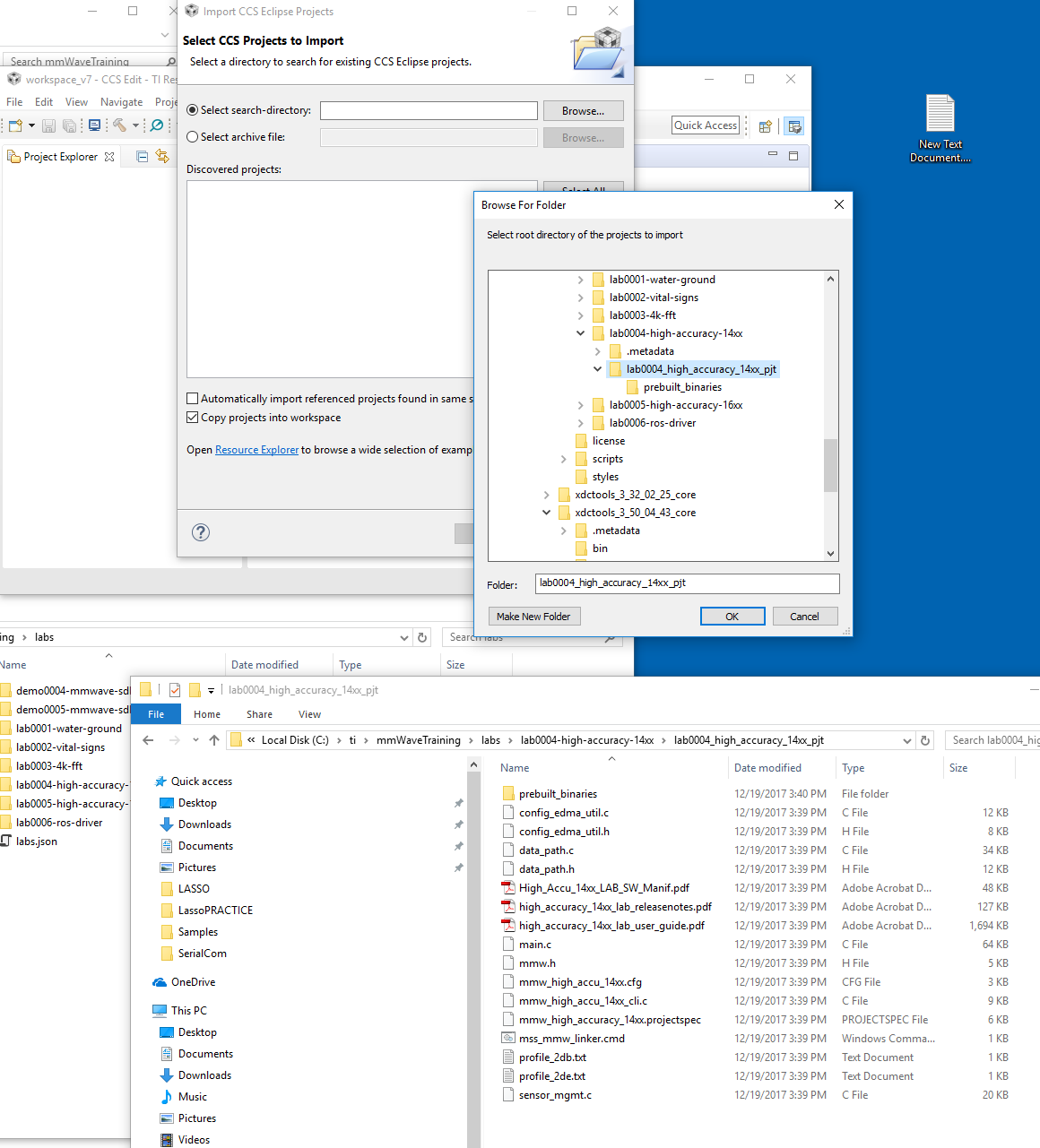Sort by Date modified column in lab0004 Explorer
Screen dimensions: 1040x1148
click(767, 768)
